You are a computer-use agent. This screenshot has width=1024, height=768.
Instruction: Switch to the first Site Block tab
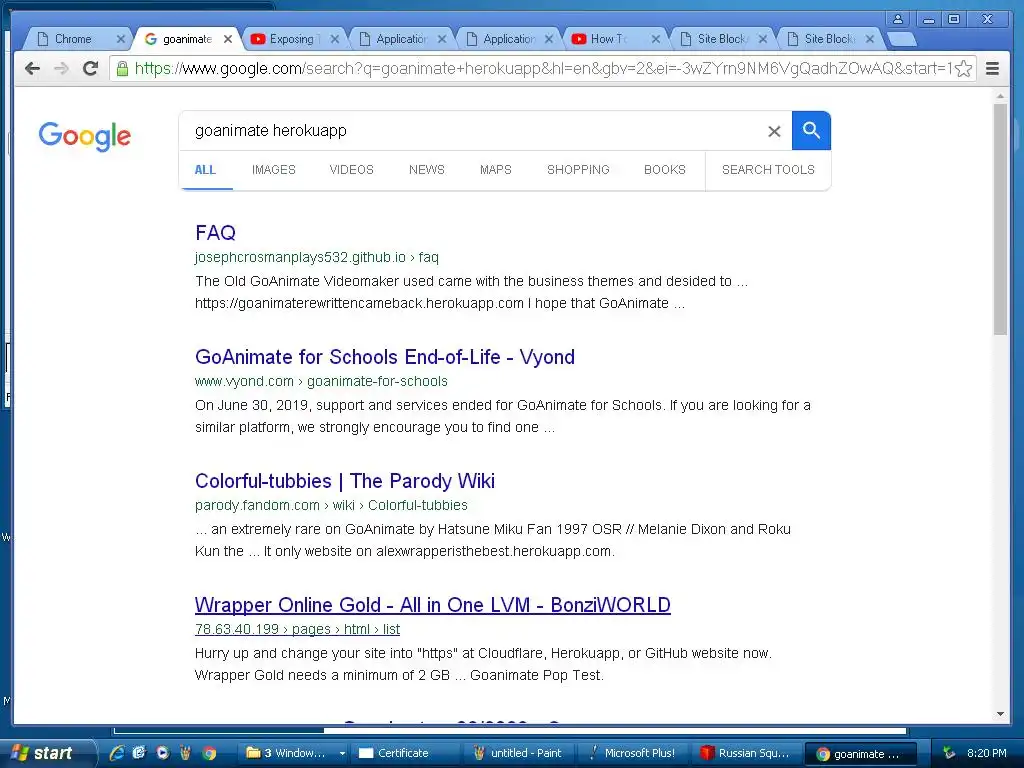tap(722, 39)
